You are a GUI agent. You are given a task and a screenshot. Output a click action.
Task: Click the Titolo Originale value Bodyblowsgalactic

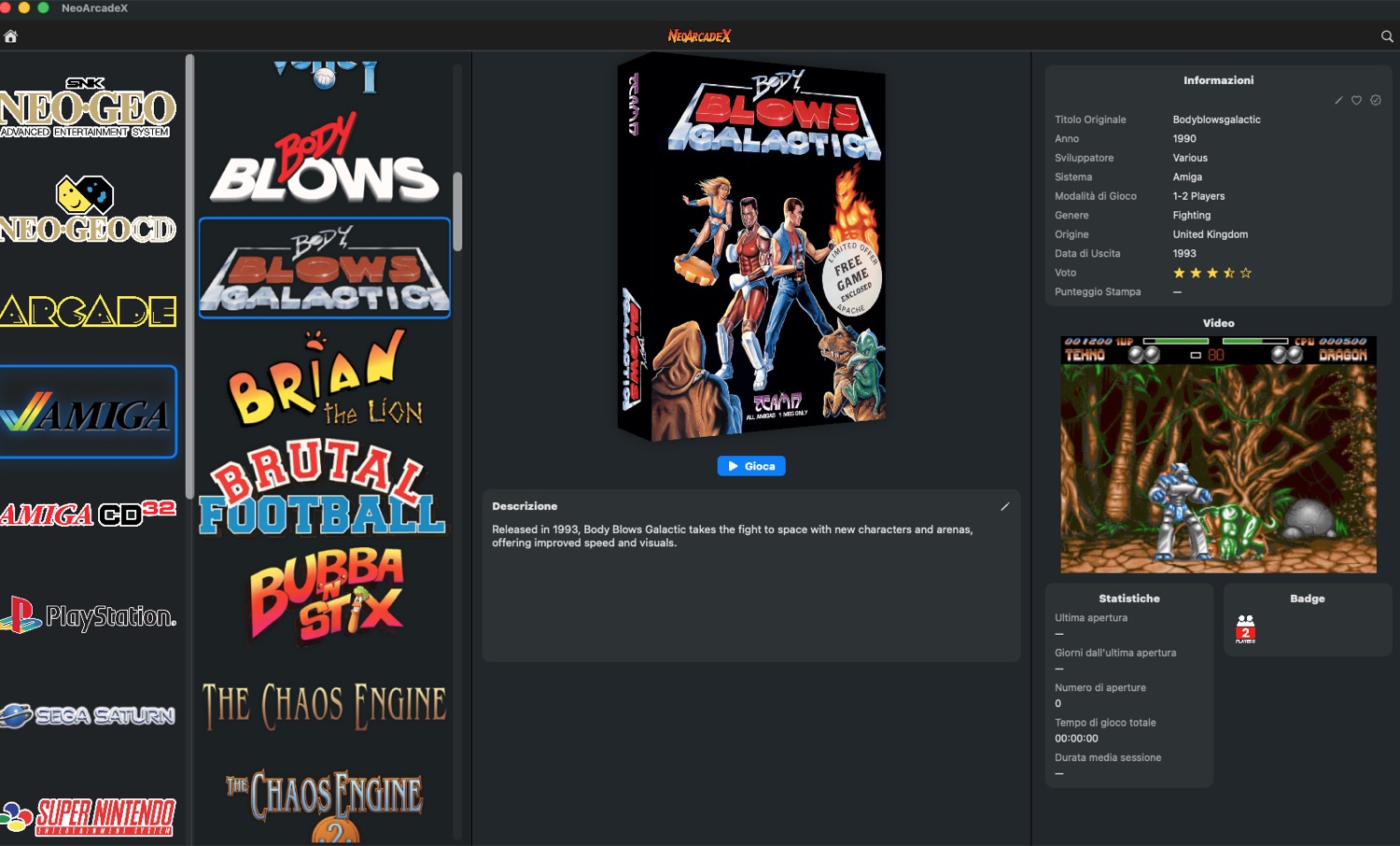tap(1216, 120)
